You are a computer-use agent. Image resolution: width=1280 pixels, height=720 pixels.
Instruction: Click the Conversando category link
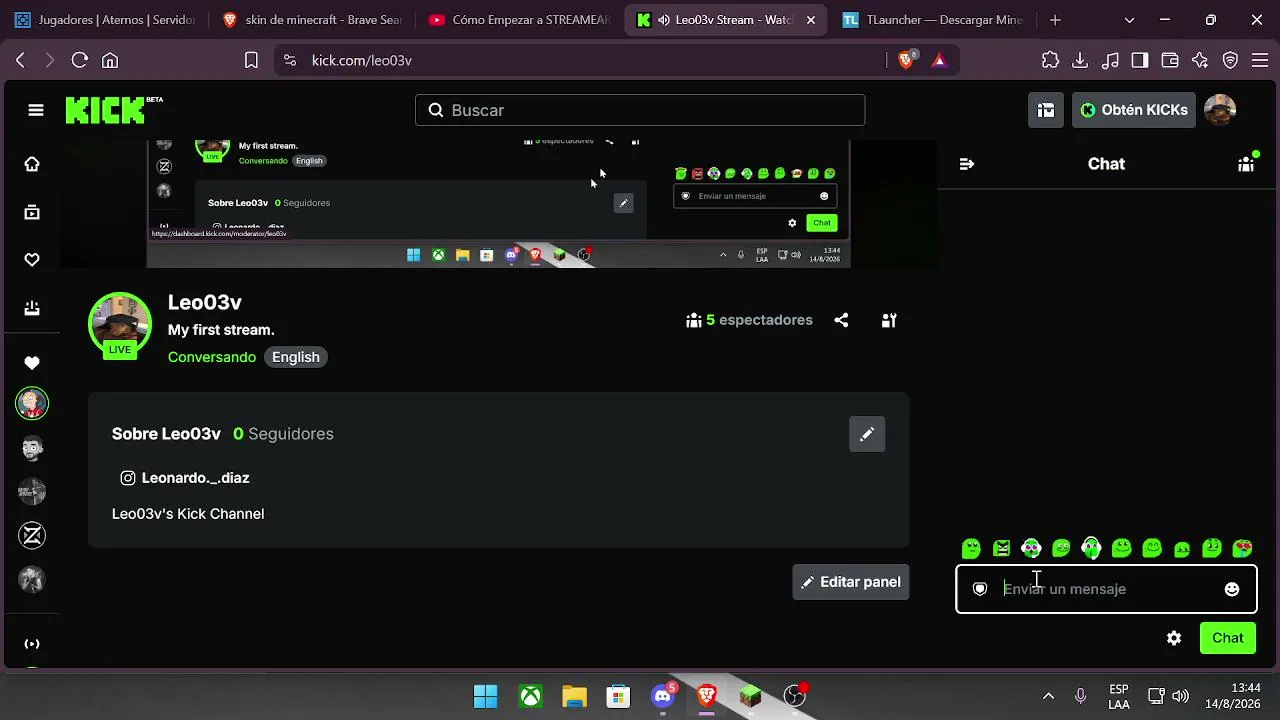click(212, 357)
